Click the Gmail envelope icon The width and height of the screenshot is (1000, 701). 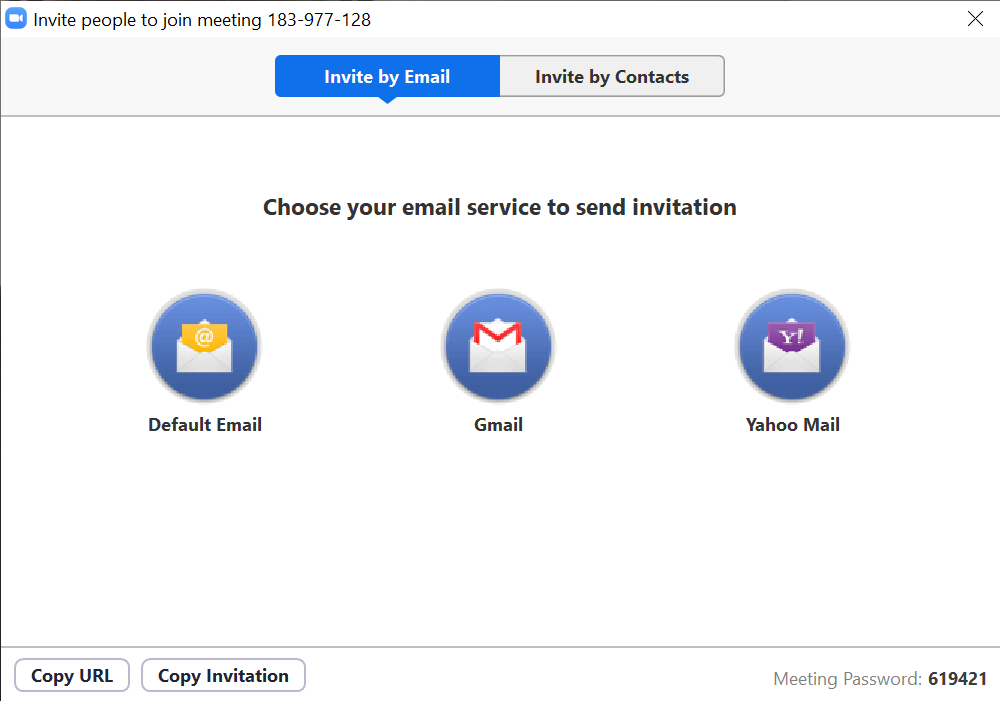(498, 347)
